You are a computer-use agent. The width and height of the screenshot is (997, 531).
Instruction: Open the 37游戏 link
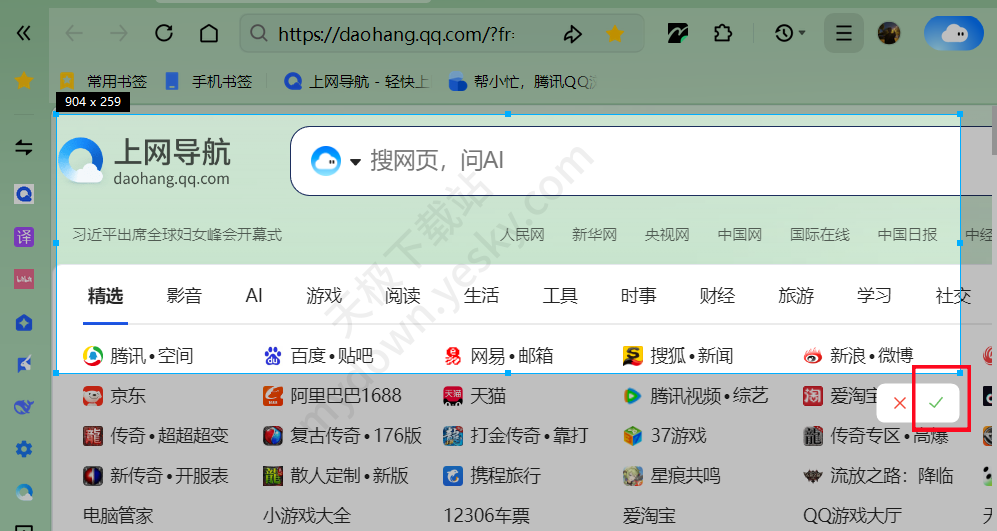click(665, 436)
